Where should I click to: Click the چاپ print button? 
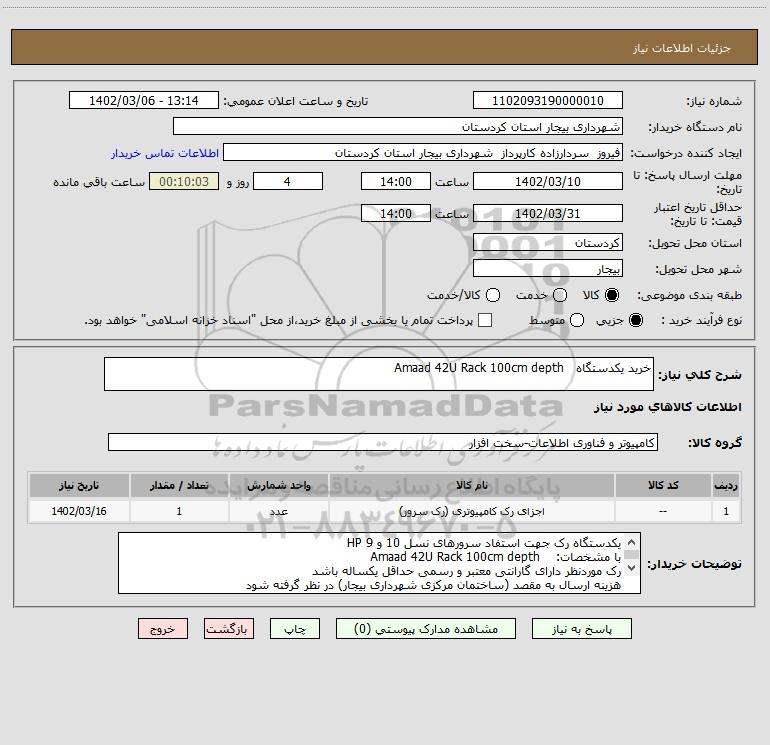[295, 629]
